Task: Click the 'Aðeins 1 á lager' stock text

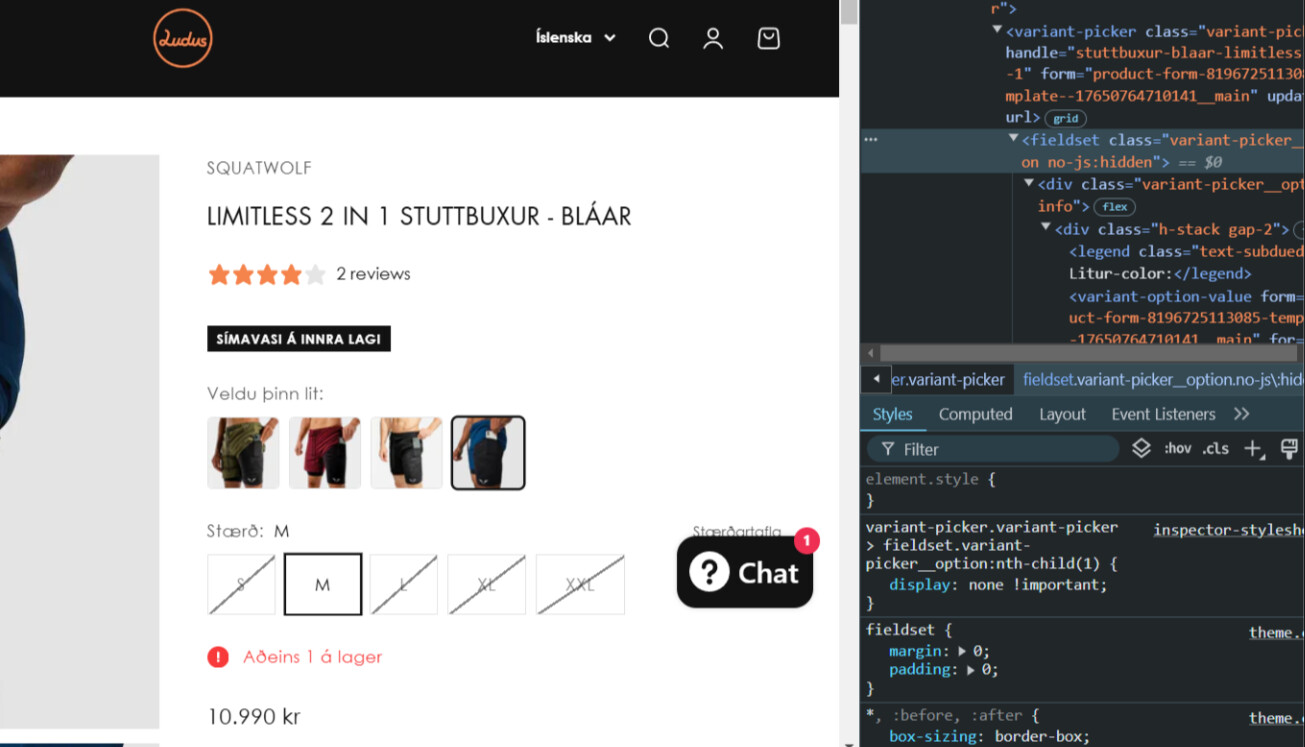Action: tap(313, 657)
